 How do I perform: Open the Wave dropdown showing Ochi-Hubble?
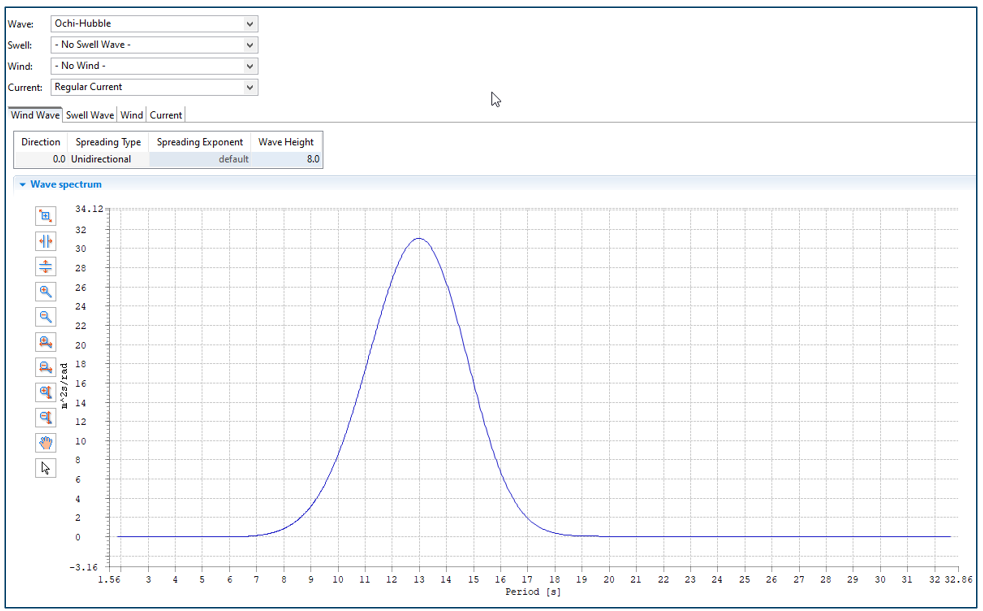click(x=154, y=24)
